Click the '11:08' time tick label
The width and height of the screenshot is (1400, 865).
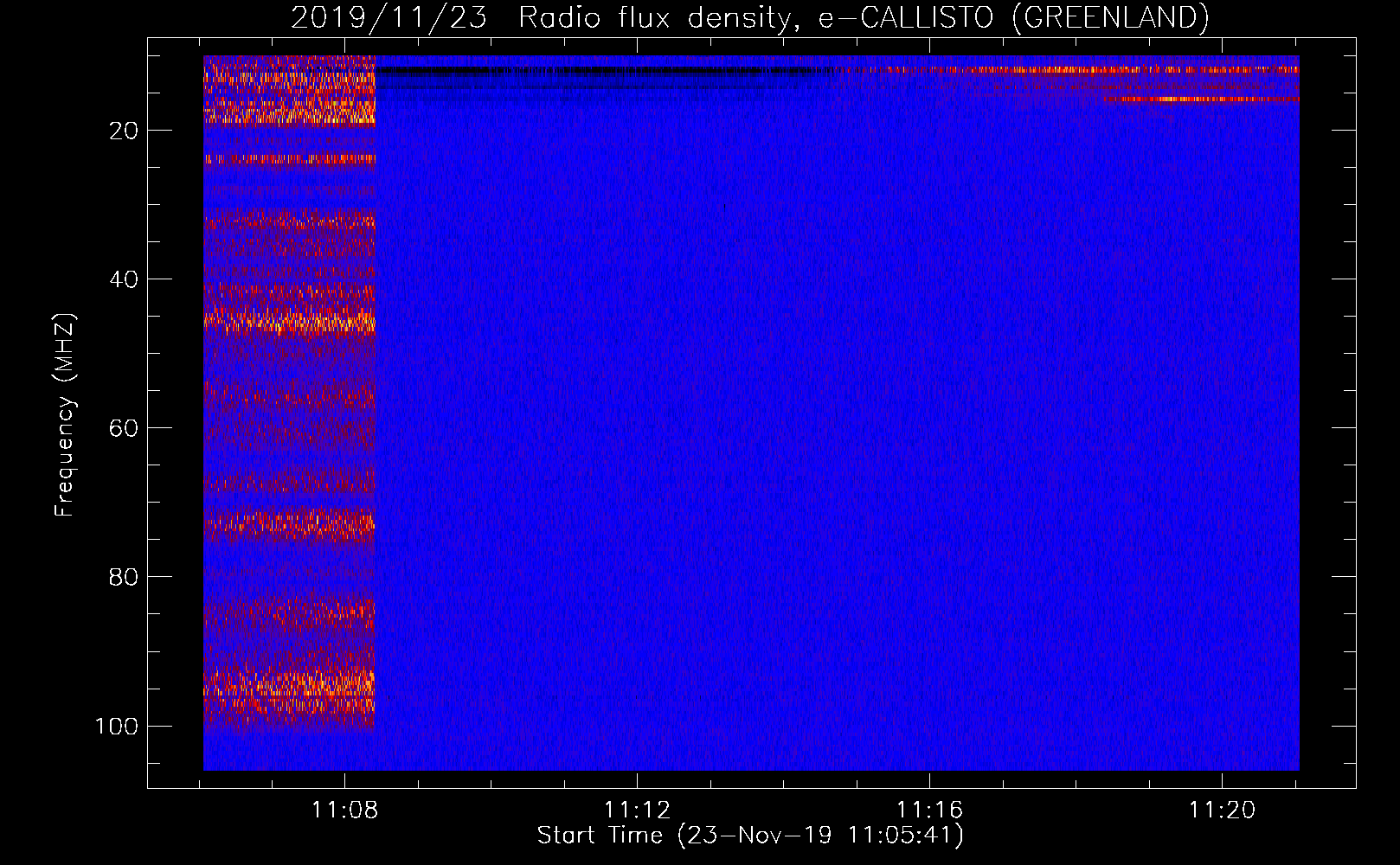[x=345, y=811]
